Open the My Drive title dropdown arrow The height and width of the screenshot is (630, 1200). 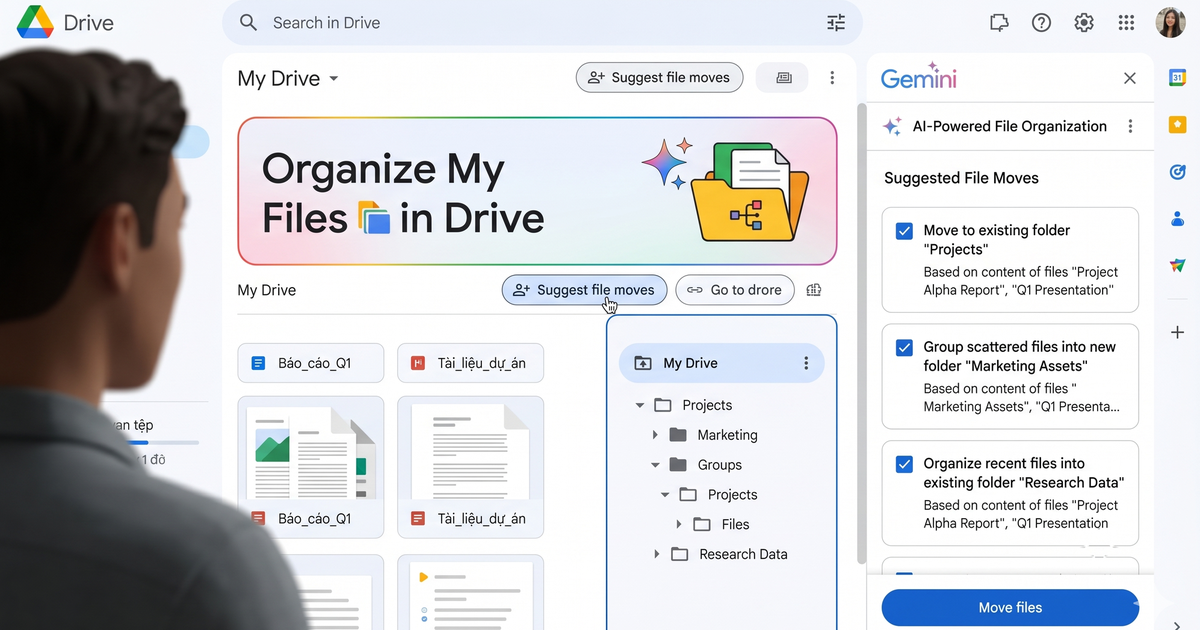[334, 79]
